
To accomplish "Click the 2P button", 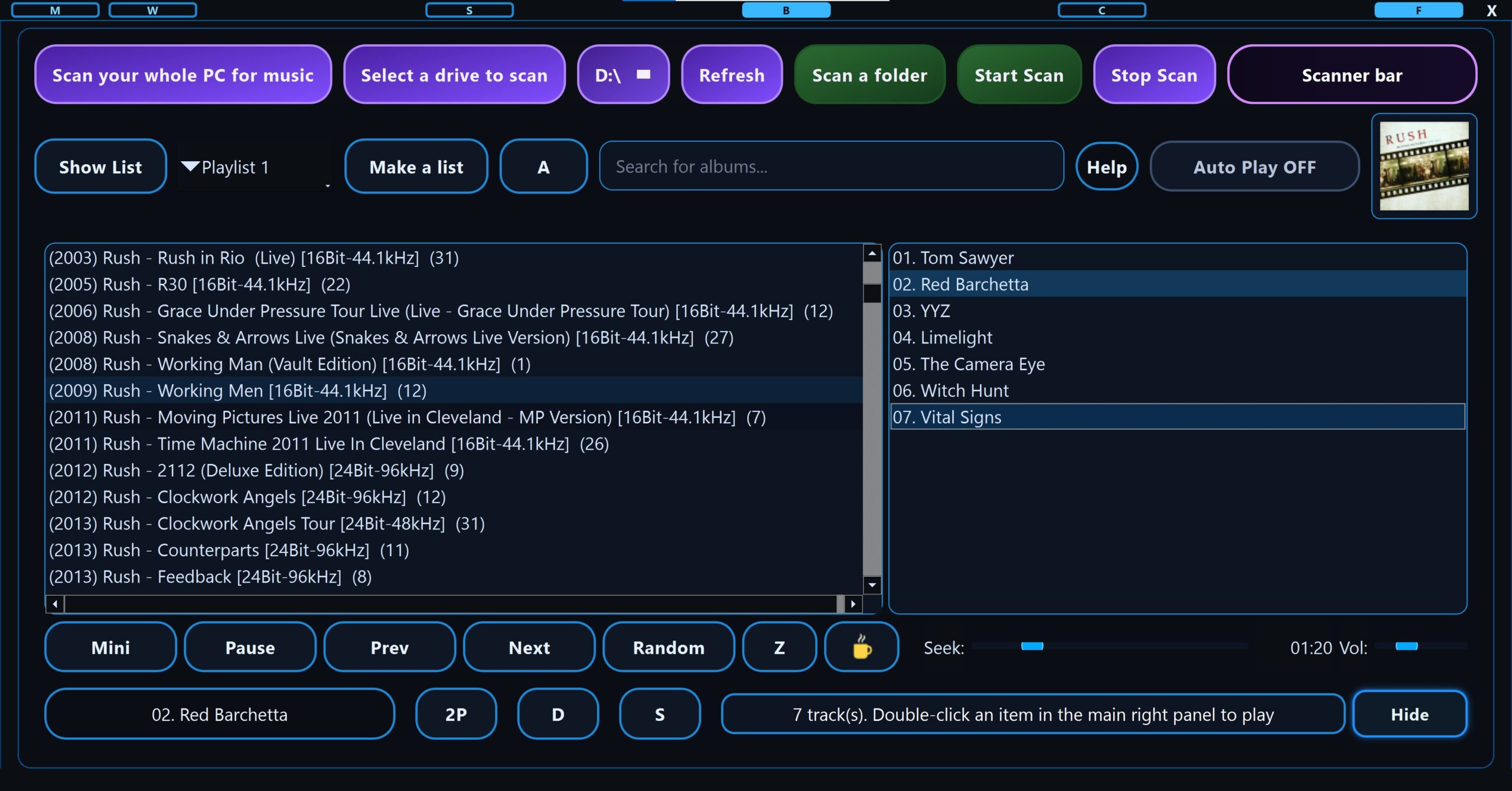I will click(456, 714).
